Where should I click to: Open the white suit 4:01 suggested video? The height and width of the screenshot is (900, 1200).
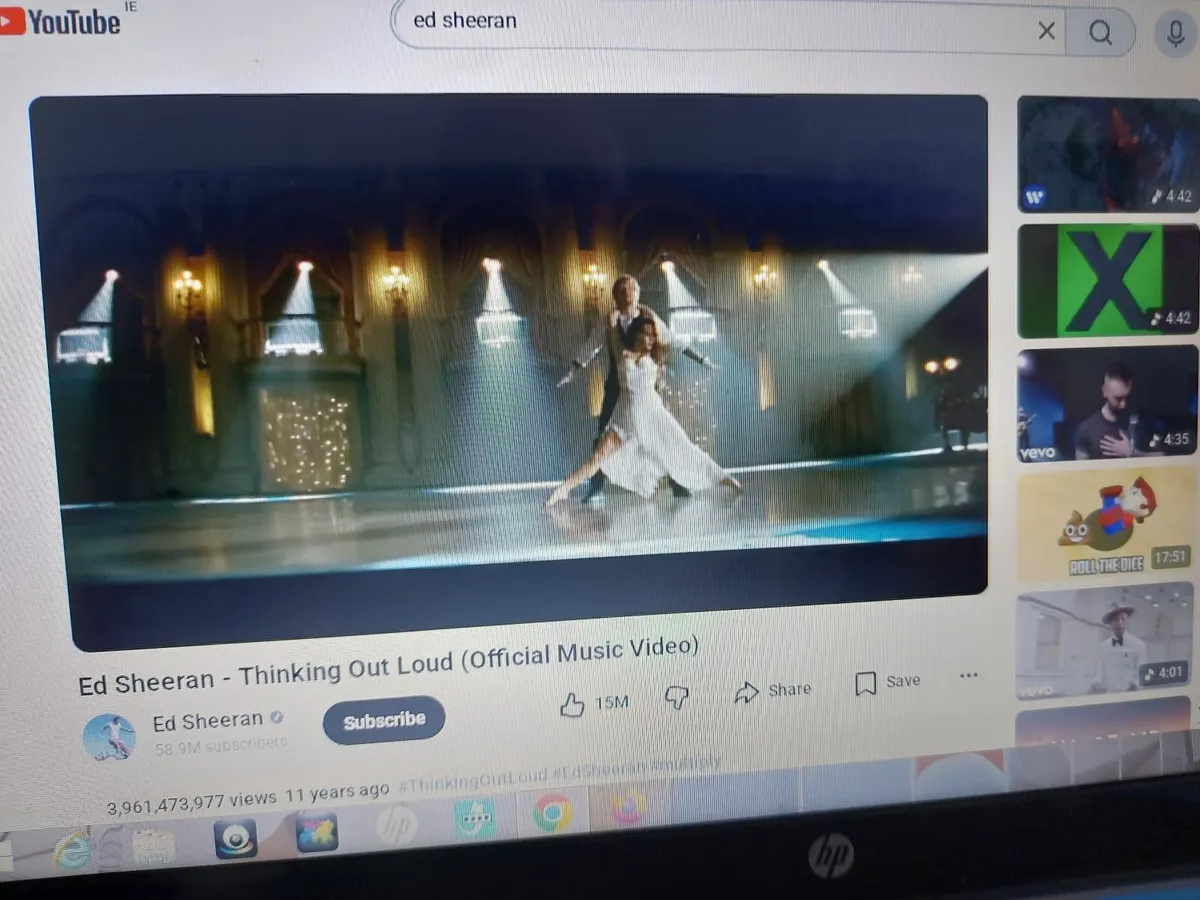tap(1105, 640)
